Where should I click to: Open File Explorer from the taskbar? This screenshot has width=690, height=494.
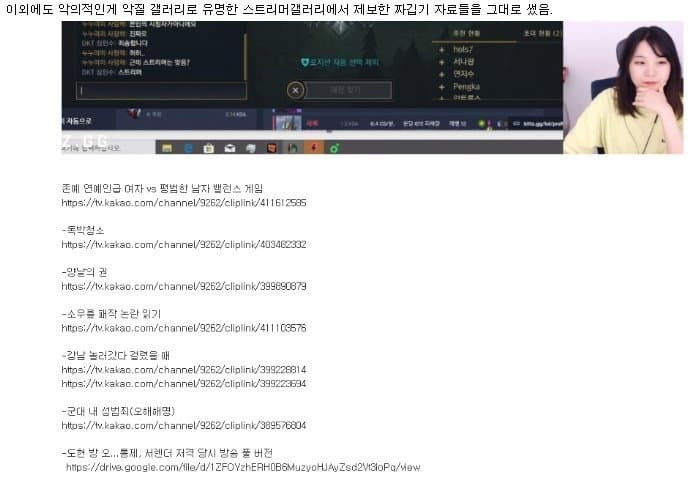pyautogui.click(x=167, y=148)
